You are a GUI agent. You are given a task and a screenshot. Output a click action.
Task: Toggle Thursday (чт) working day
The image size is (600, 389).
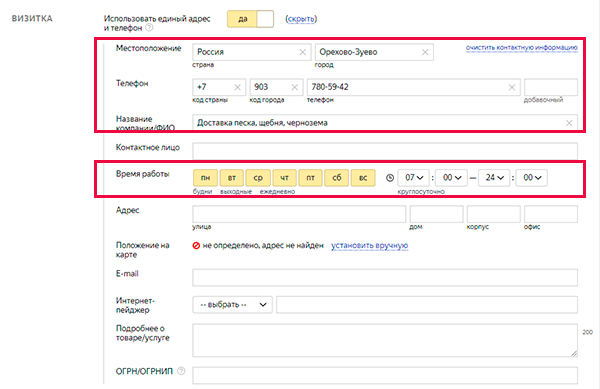coord(284,178)
